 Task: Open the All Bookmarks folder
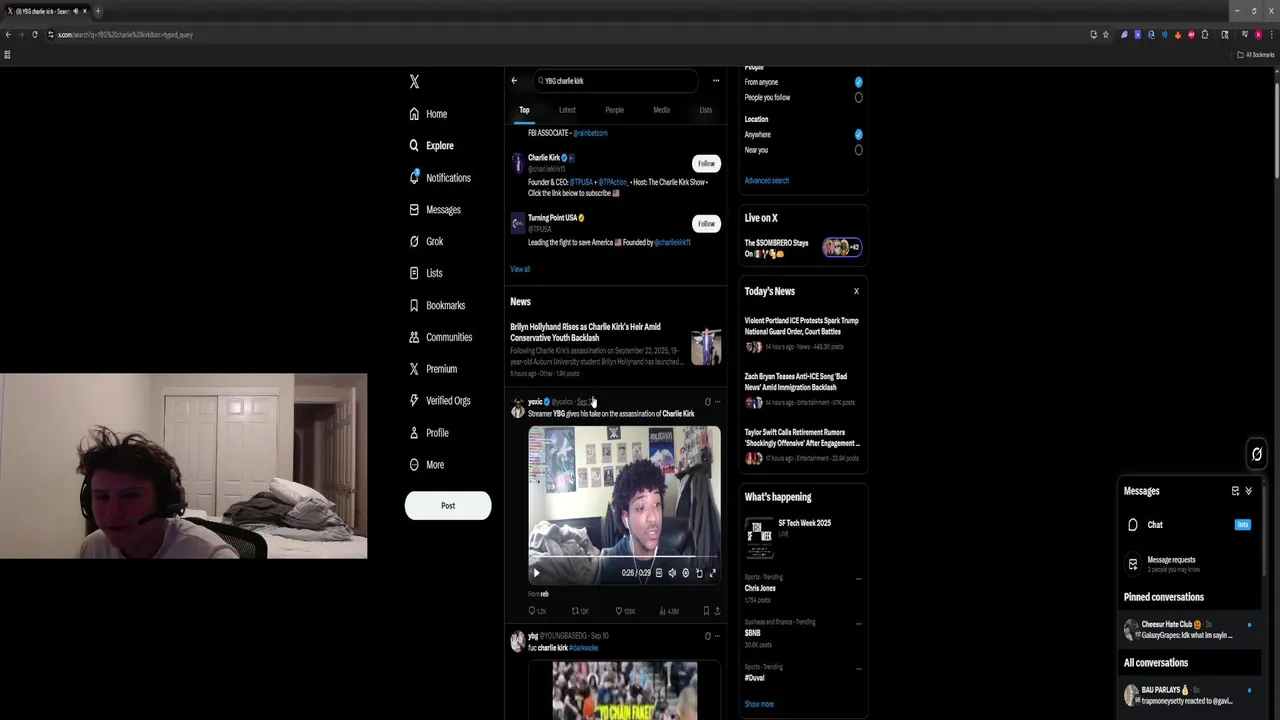click(1256, 55)
